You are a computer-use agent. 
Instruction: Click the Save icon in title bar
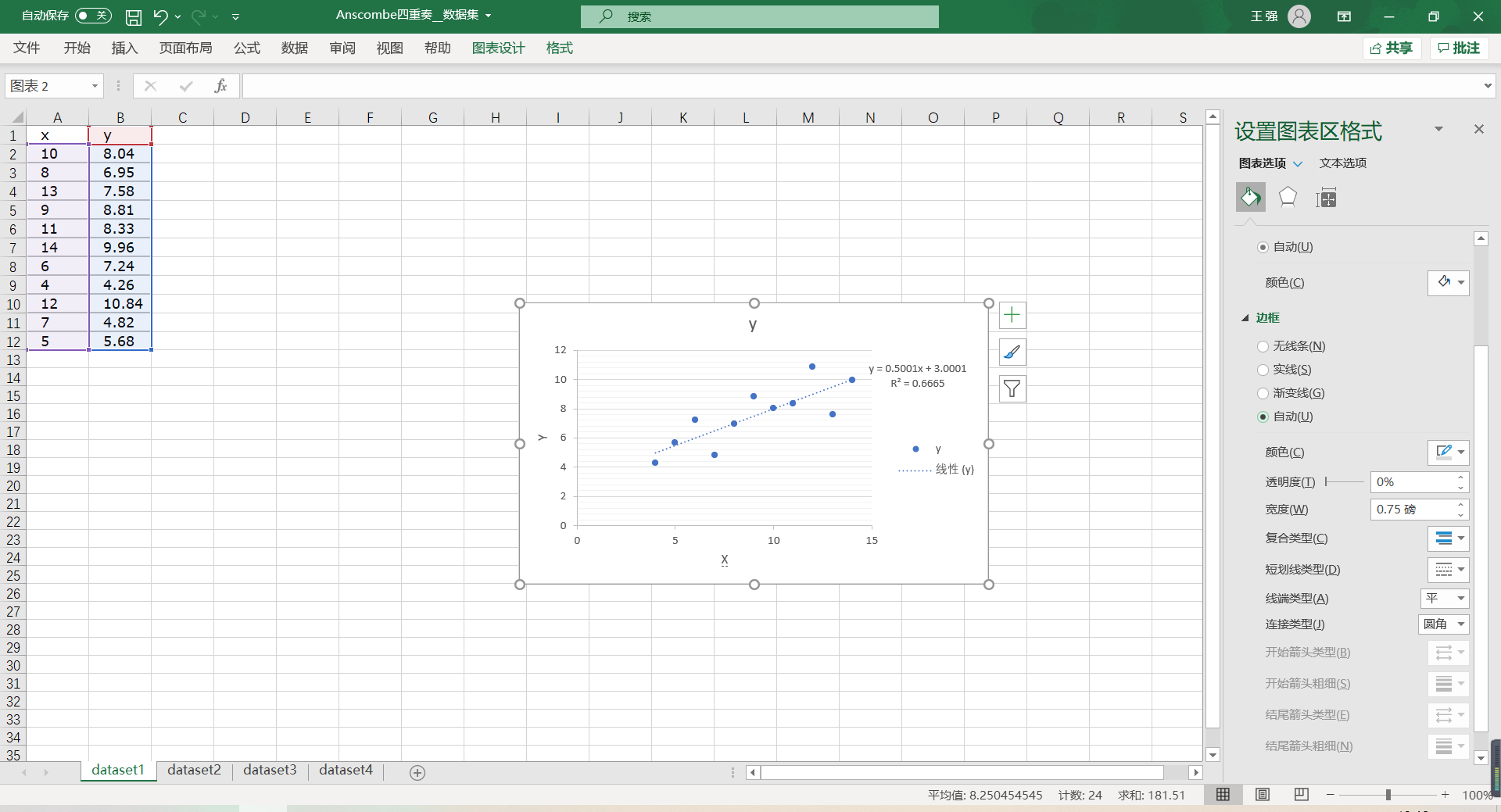134,16
